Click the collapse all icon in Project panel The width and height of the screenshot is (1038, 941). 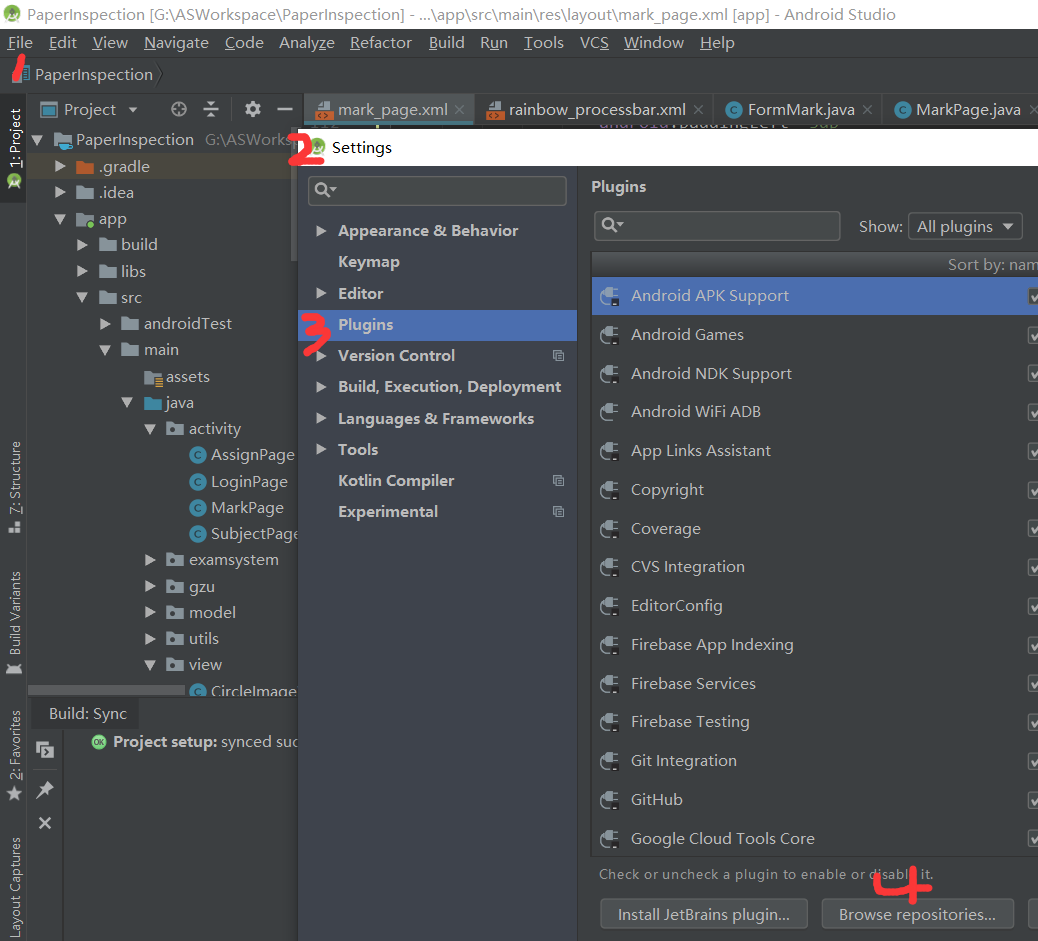(211, 109)
